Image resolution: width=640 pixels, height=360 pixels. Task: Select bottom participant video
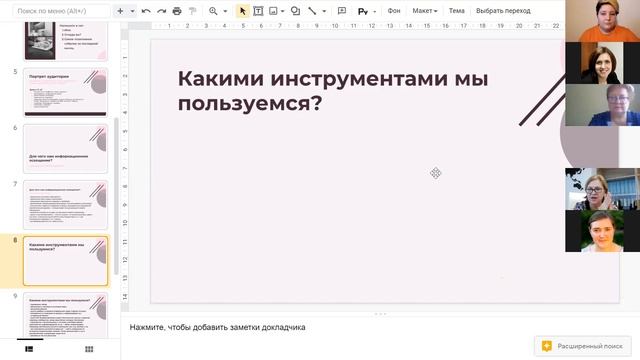pos(602,231)
